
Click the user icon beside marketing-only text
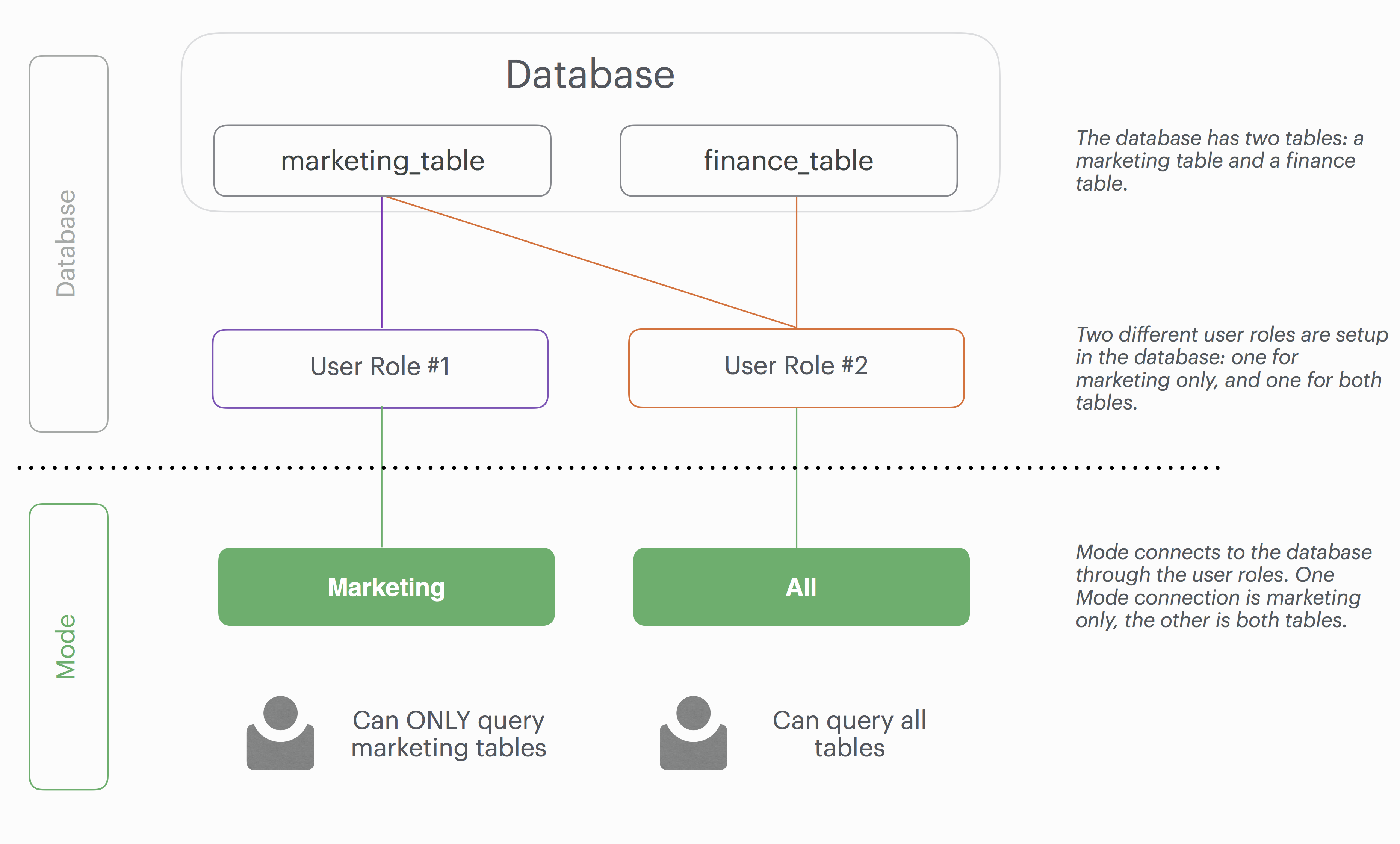280,733
